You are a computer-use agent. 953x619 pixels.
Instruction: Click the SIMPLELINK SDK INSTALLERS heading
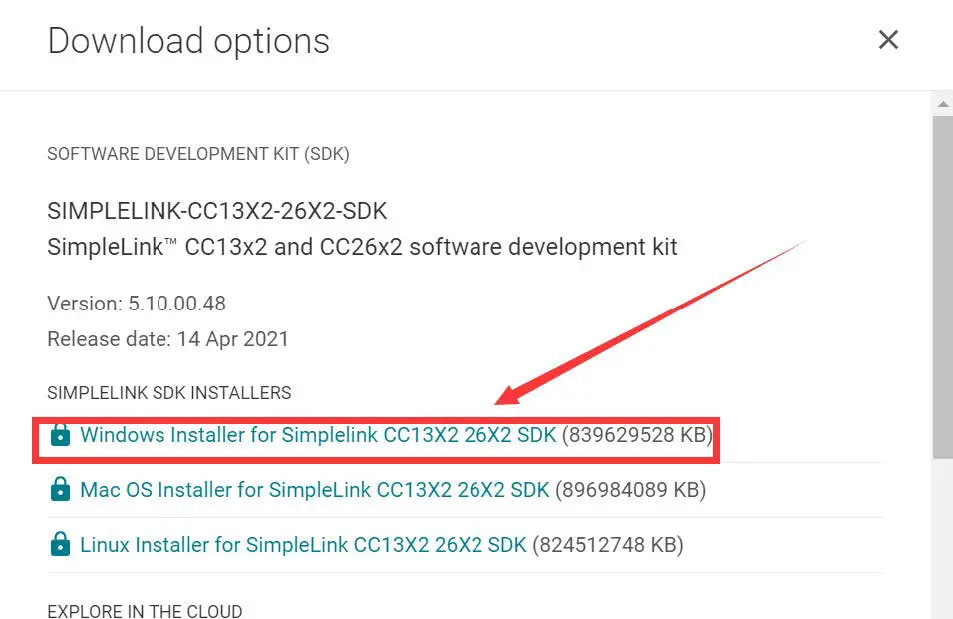click(x=169, y=393)
